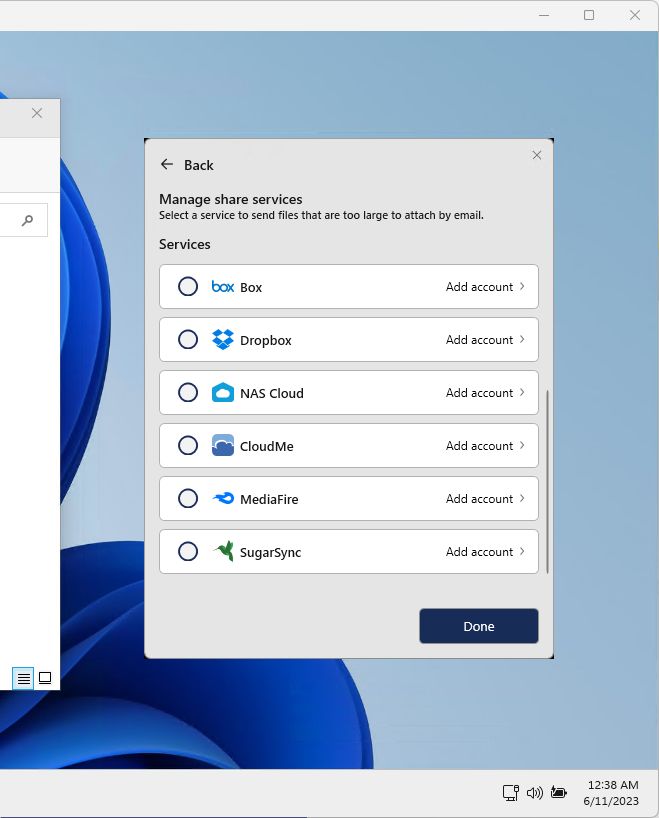The height and width of the screenshot is (818, 659).
Task: Click the CloudMe name text
Action: point(267,447)
